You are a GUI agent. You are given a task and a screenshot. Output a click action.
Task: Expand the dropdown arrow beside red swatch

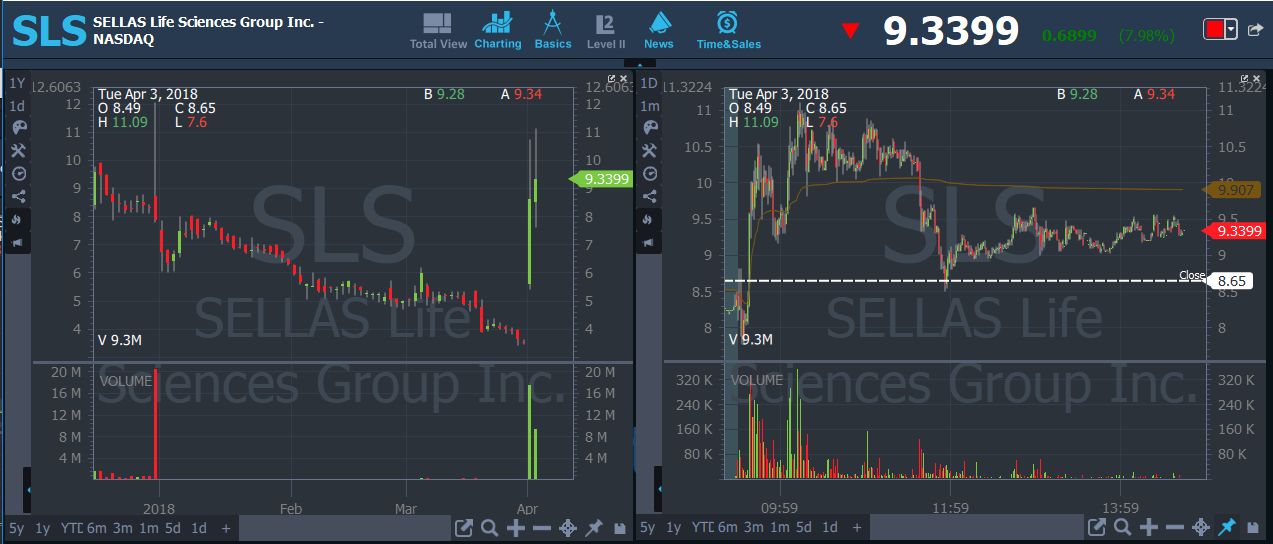[1230, 30]
